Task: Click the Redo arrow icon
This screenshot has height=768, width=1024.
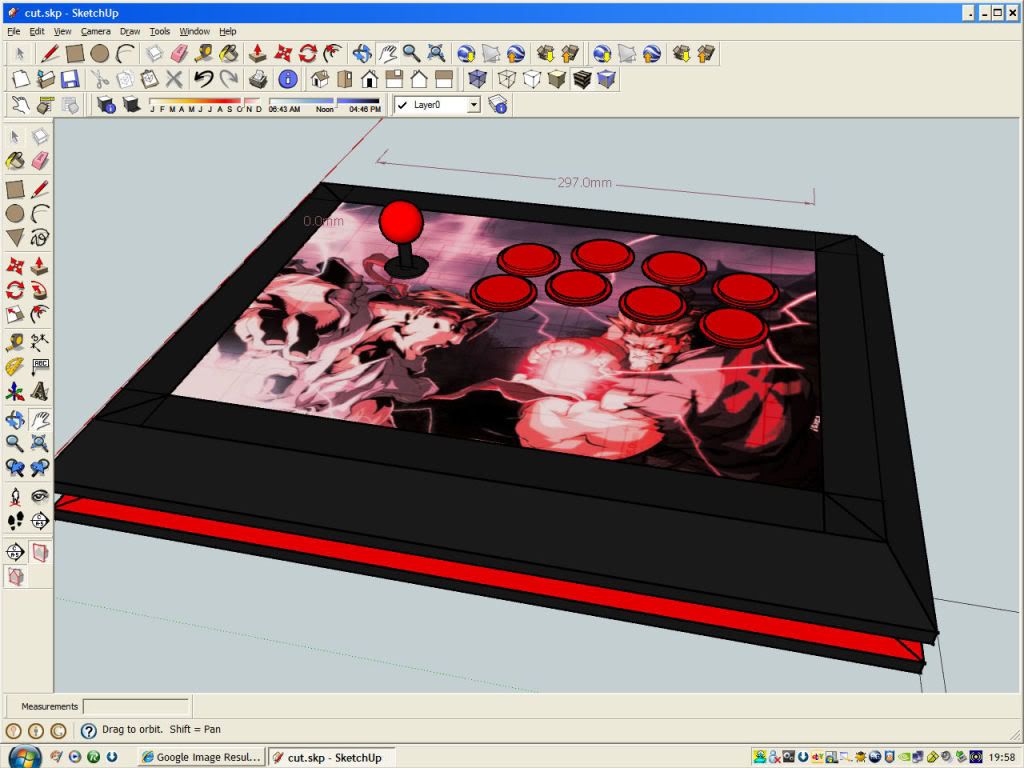Action: [x=228, y=79]
